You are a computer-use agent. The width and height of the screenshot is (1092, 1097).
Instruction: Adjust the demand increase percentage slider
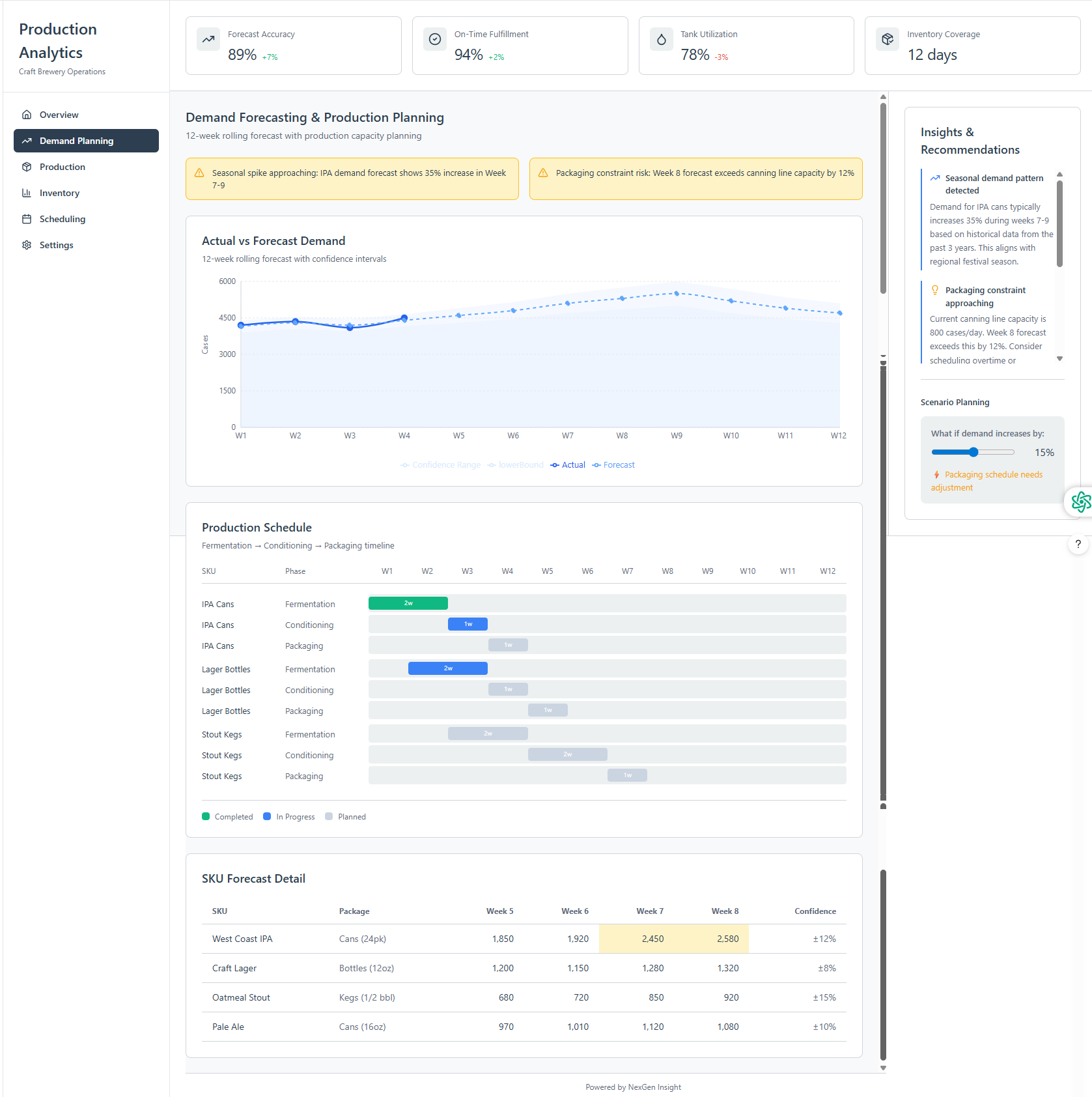point(973,451)
